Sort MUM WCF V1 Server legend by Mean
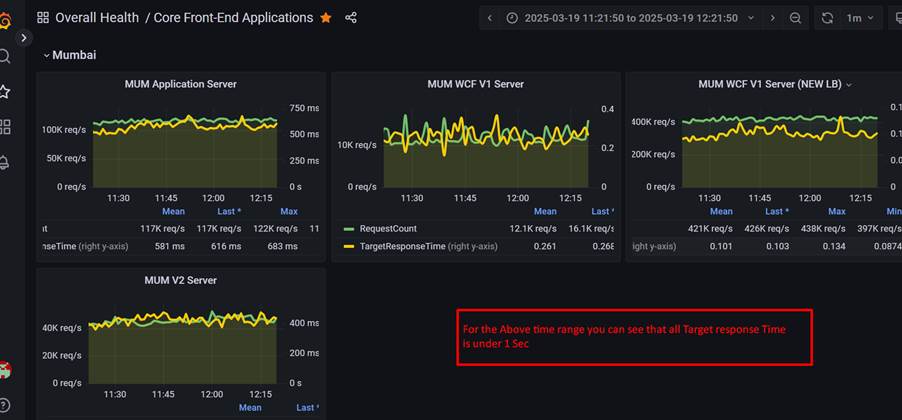The width and height of the screenshot is (902, 420). pos(545,211)
